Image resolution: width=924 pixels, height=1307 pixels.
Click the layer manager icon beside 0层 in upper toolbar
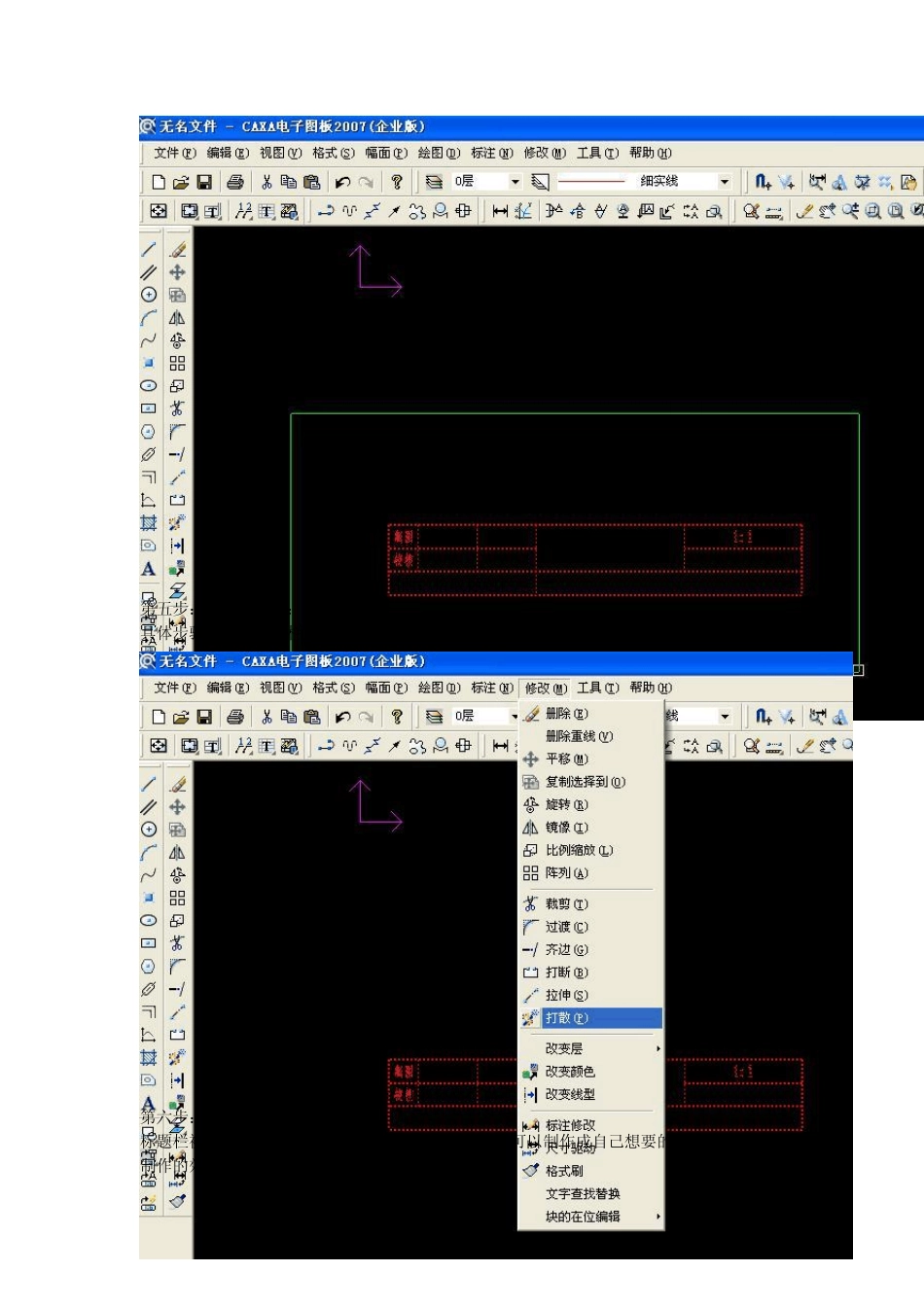pos(434,182)
